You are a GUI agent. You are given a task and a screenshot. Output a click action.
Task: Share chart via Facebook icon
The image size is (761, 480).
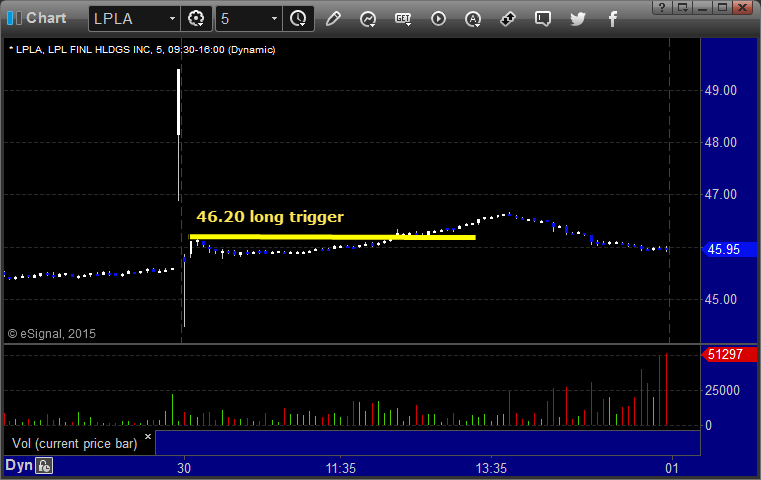point(613,19)
